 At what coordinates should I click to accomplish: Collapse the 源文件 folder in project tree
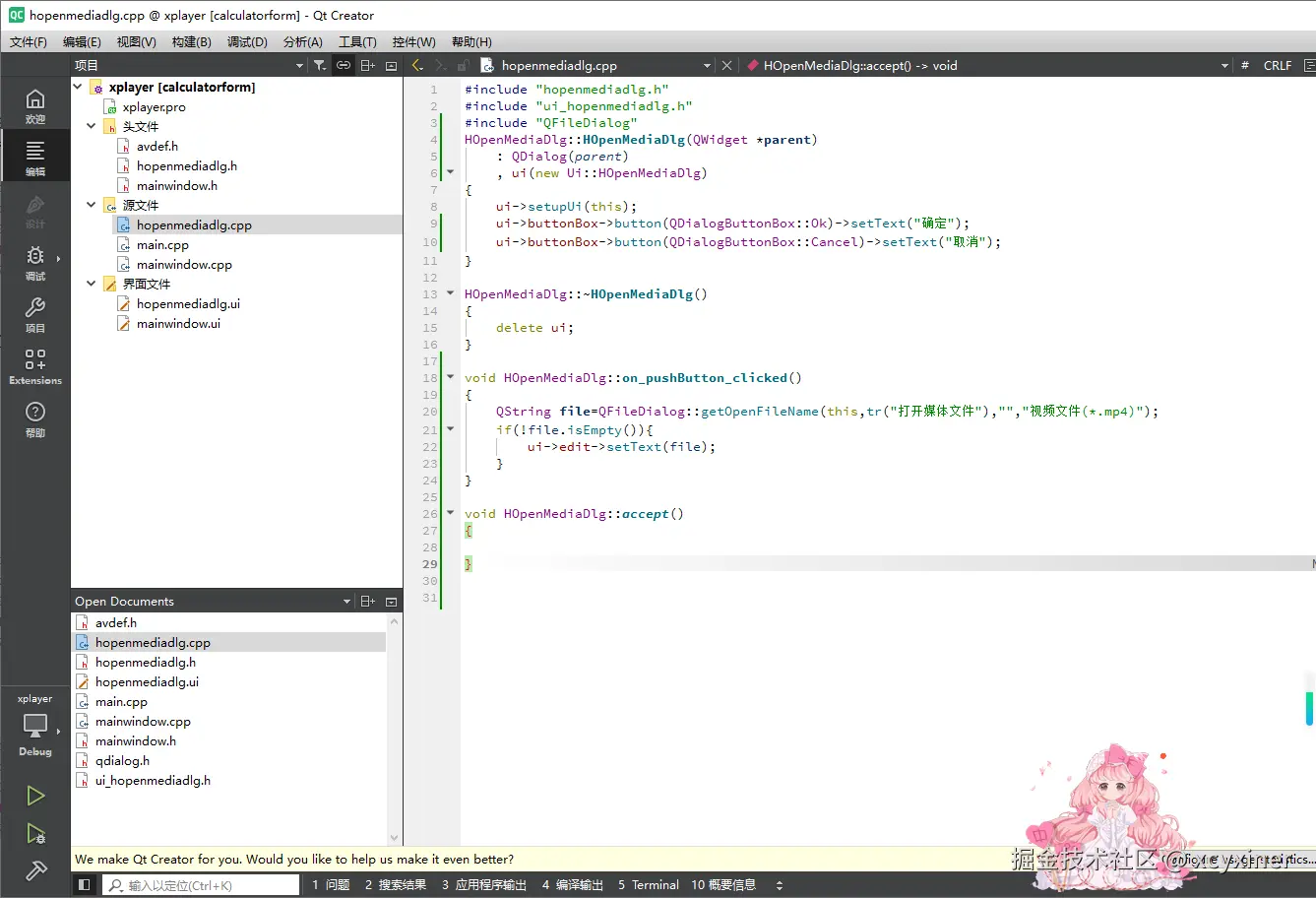[x=92, y=205]
